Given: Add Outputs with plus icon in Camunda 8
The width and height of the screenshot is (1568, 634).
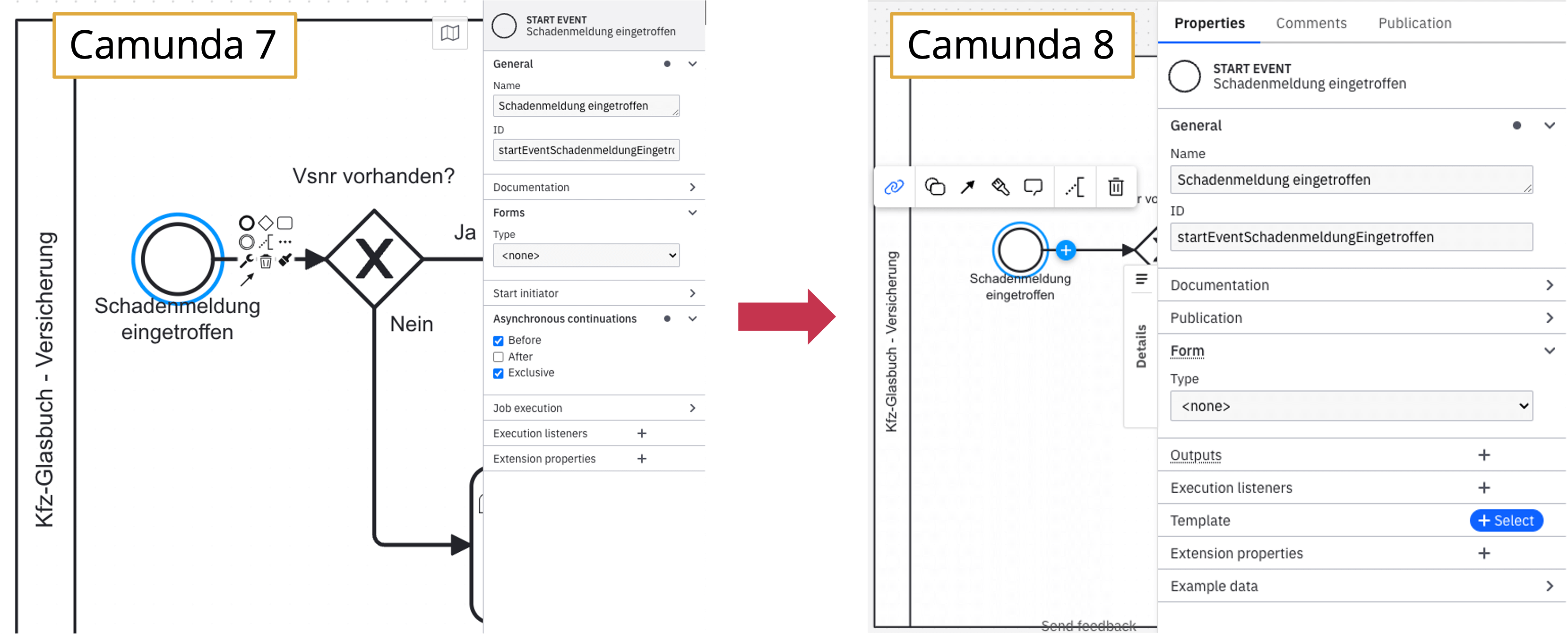Looking at the screenshot, I should point(1484,455).
